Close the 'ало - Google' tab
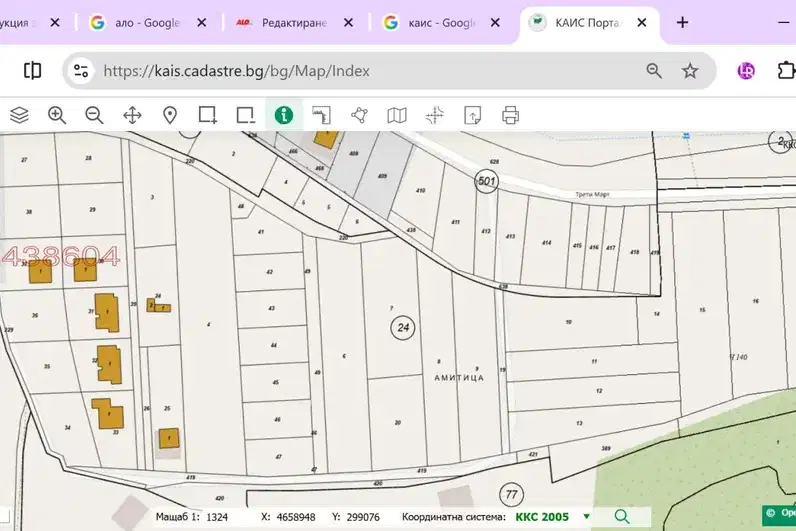The image size is (796, 531). [202, 23]
